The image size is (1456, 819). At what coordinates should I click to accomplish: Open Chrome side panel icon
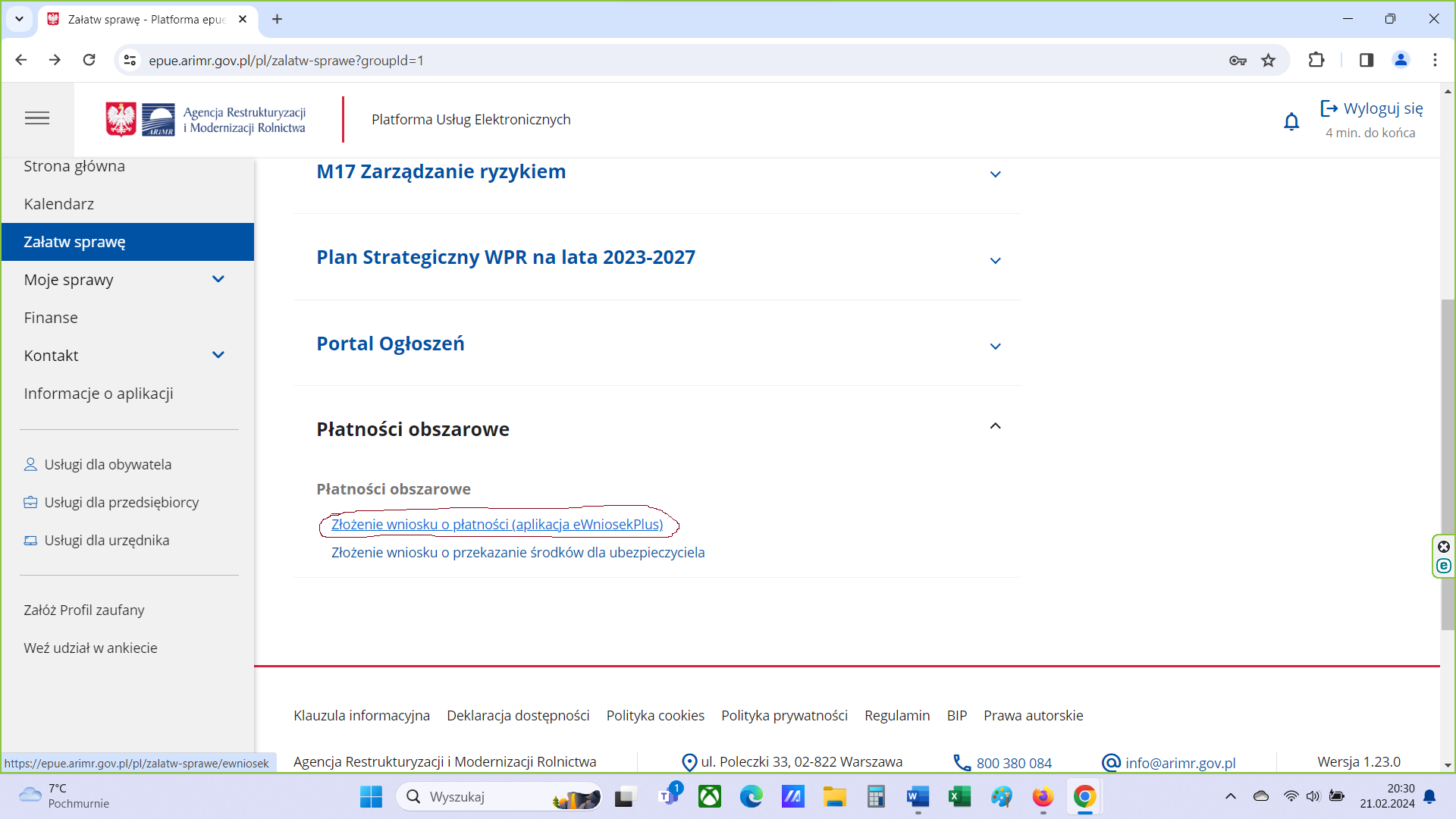(1367, 60)
